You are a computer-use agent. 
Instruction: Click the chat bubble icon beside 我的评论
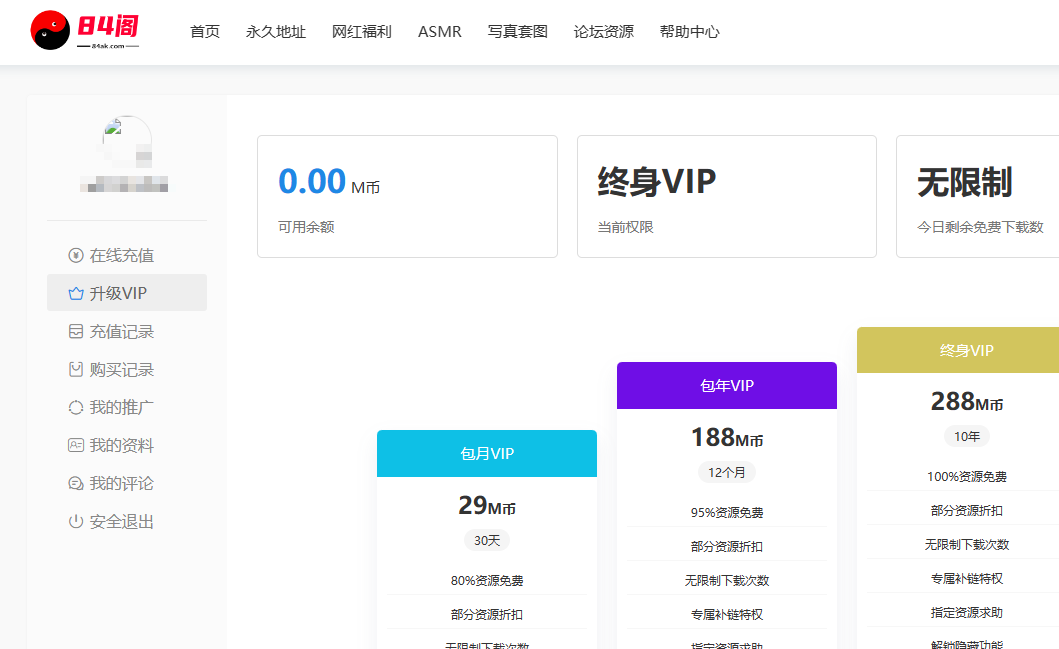pos(76,484)
